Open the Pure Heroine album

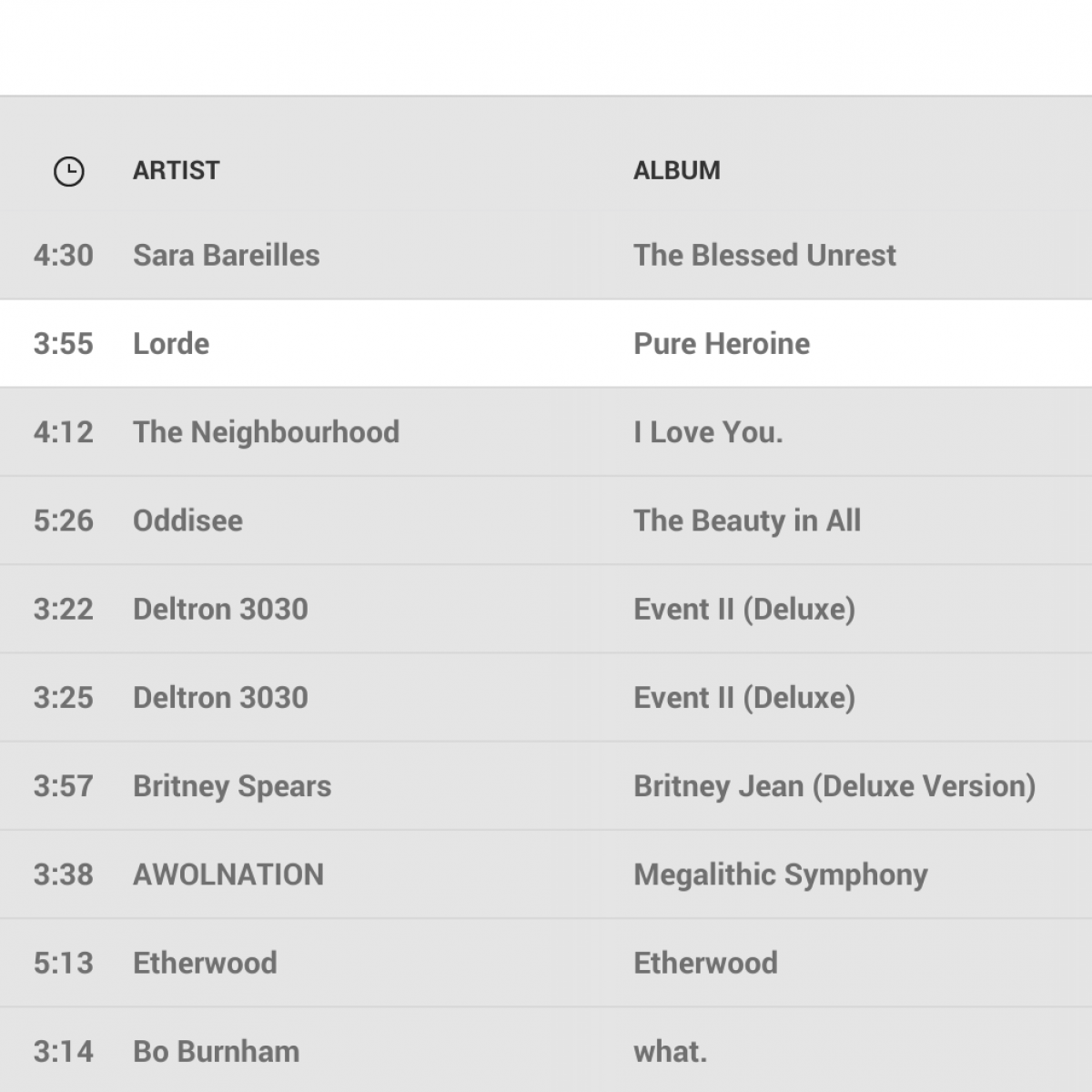722,343
